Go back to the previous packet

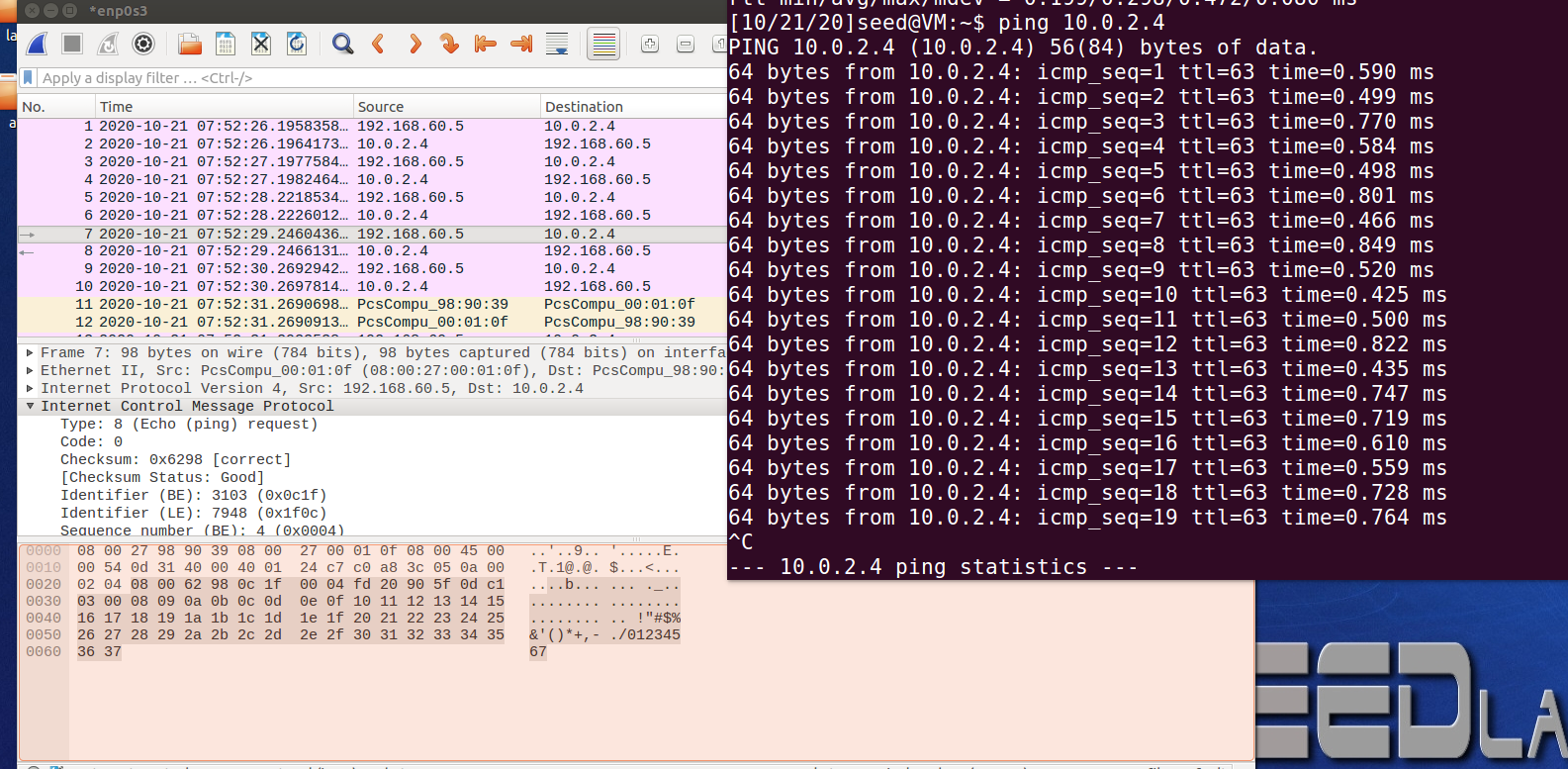click(378, 44)
